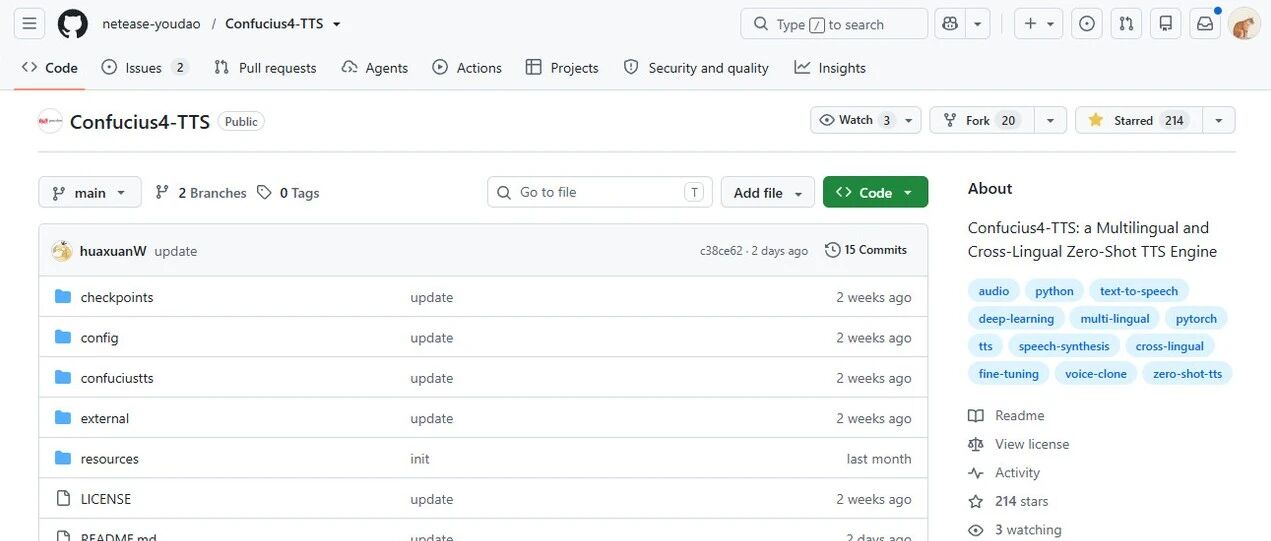Expand repository switcher arrow next to Confucius4-TTS
The height and width of the screenshot is (541, 1271).
[x=336, y=24]
